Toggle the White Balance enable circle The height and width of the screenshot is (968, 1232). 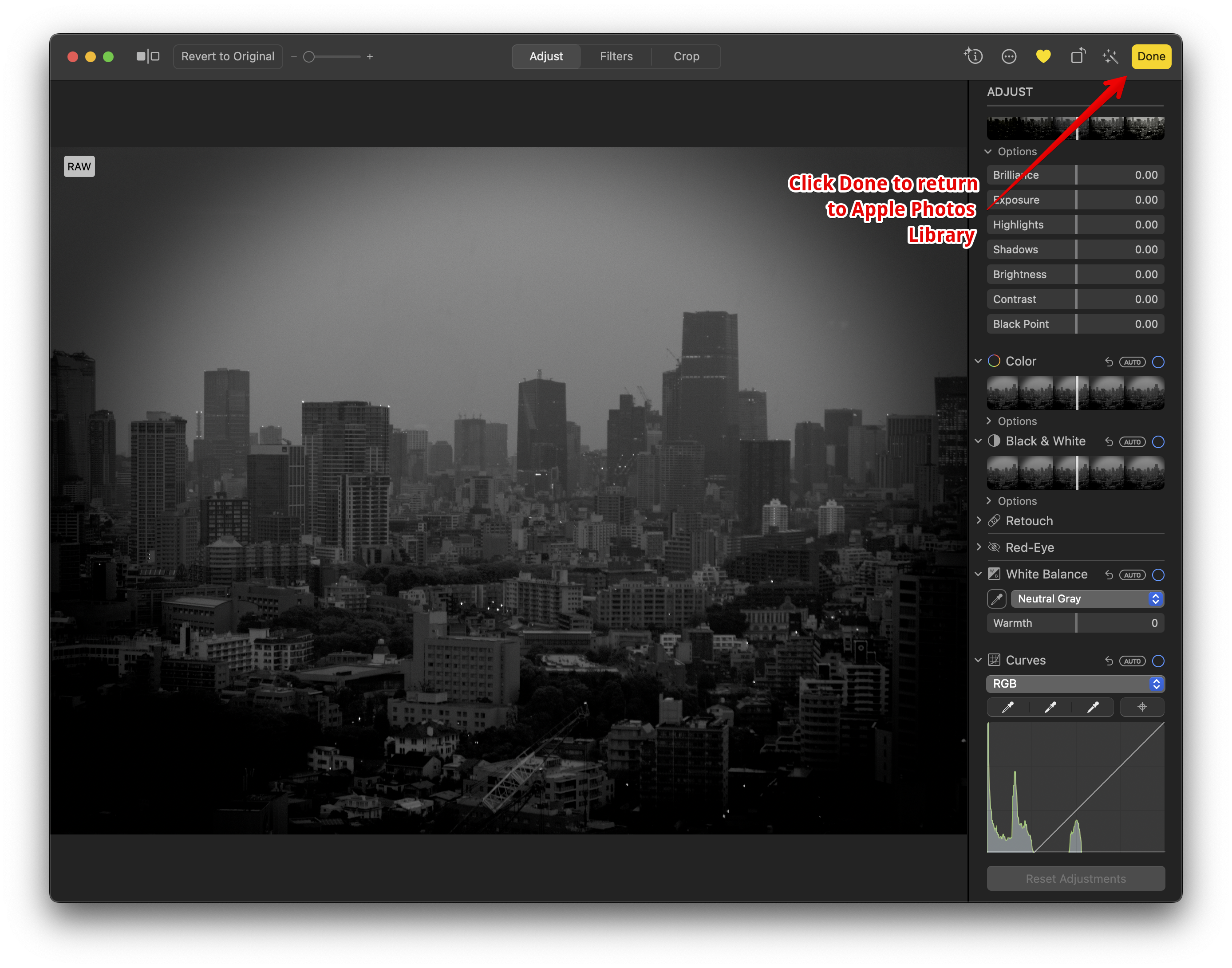tap(1158, 575)
